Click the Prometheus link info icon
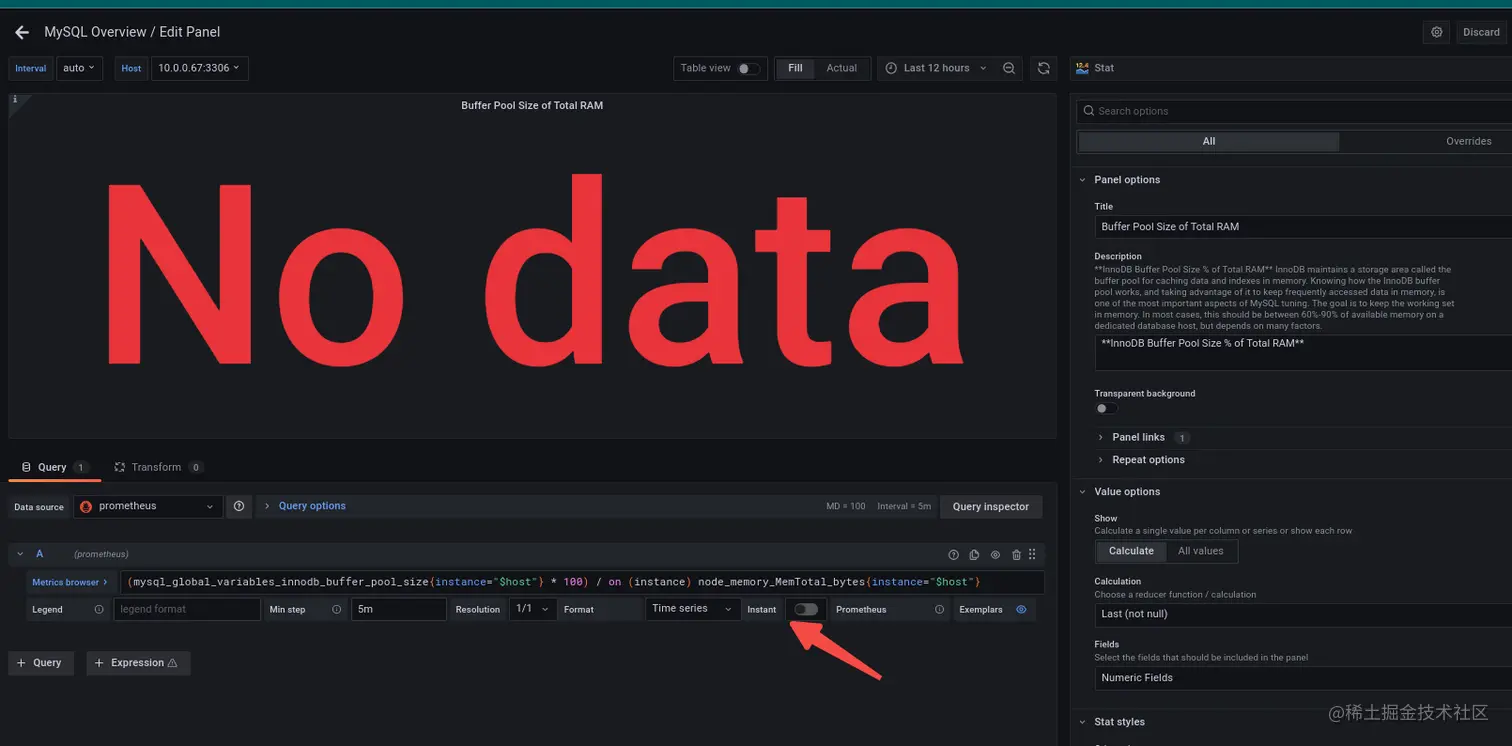This screenshot has height=746, width=1512. pyautogui.click(x=939, y=609)
